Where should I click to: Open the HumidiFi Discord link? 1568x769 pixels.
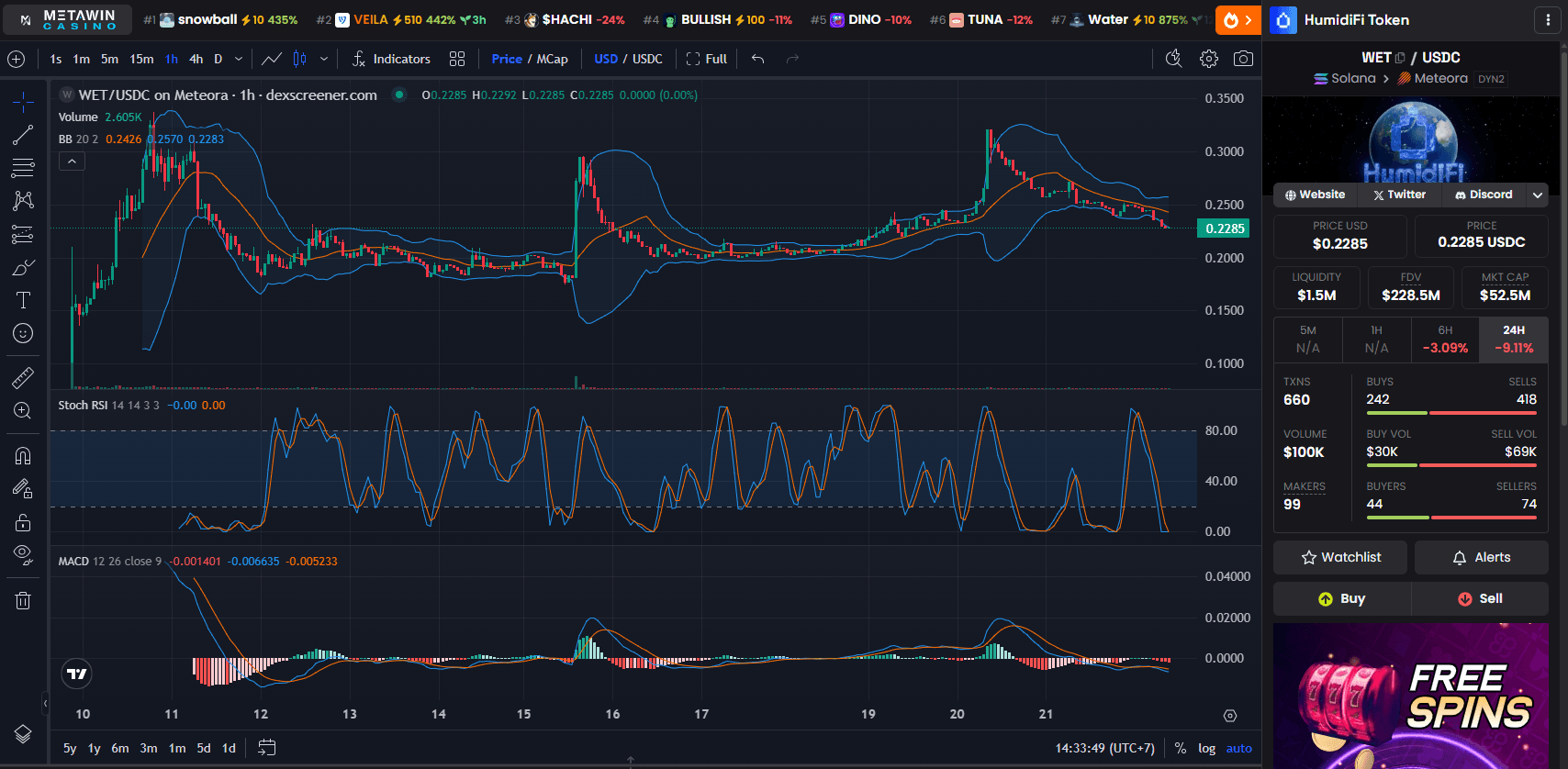coord(1484,195)
